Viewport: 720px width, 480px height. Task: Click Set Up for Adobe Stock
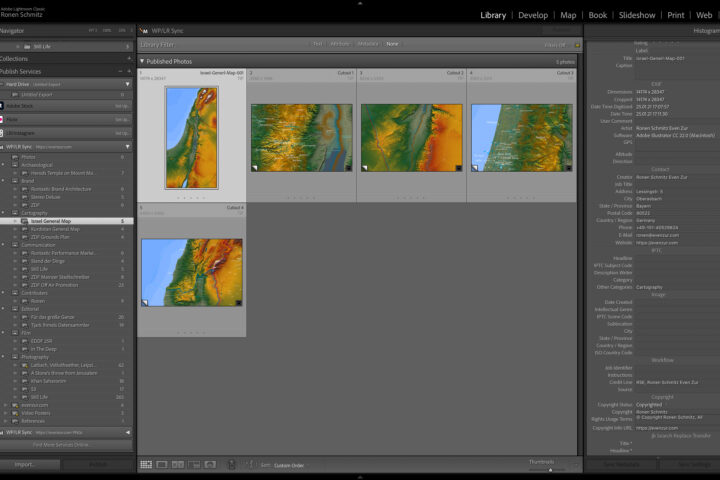coord(122,106)
